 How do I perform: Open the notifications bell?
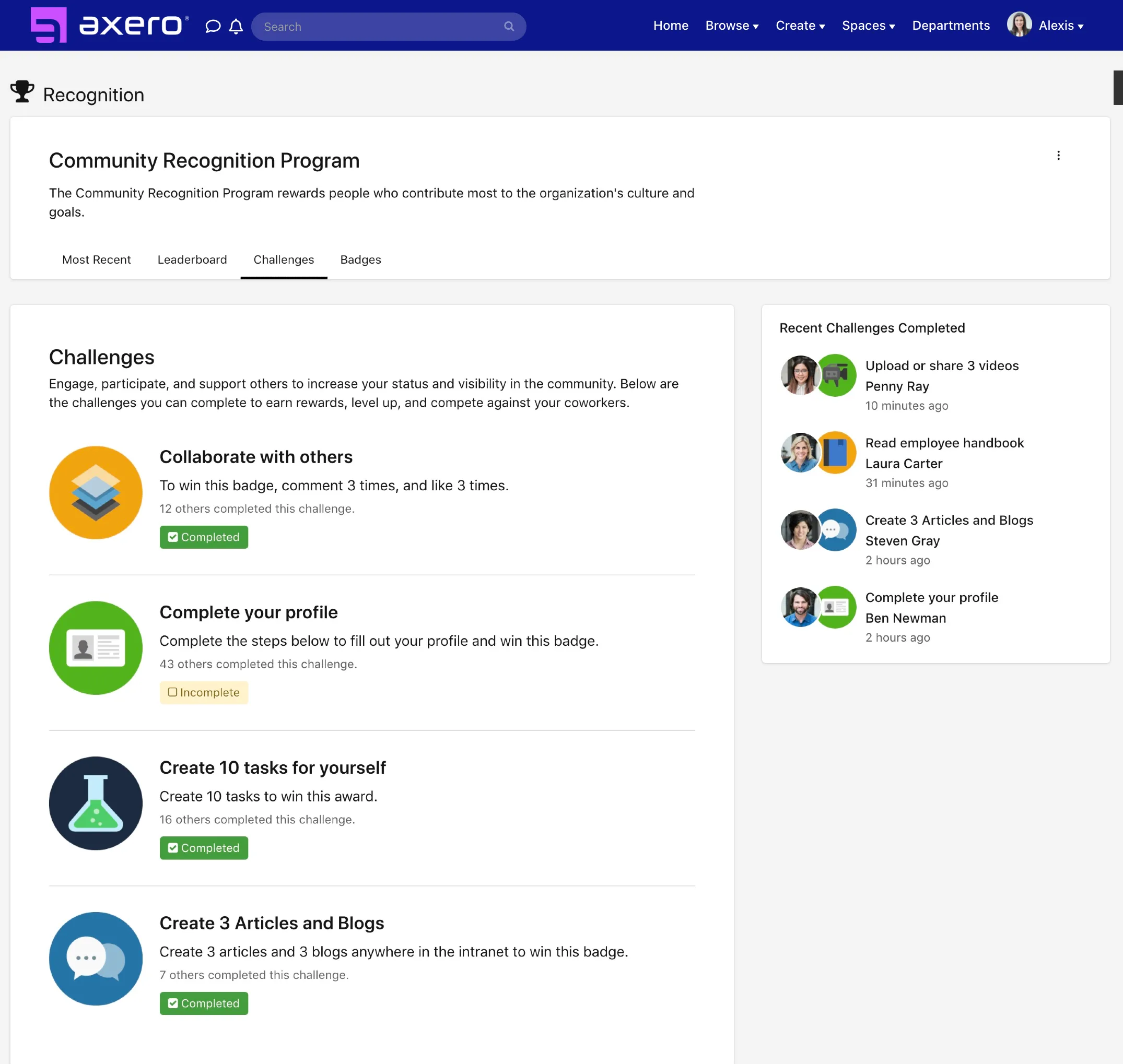(236, 26)
